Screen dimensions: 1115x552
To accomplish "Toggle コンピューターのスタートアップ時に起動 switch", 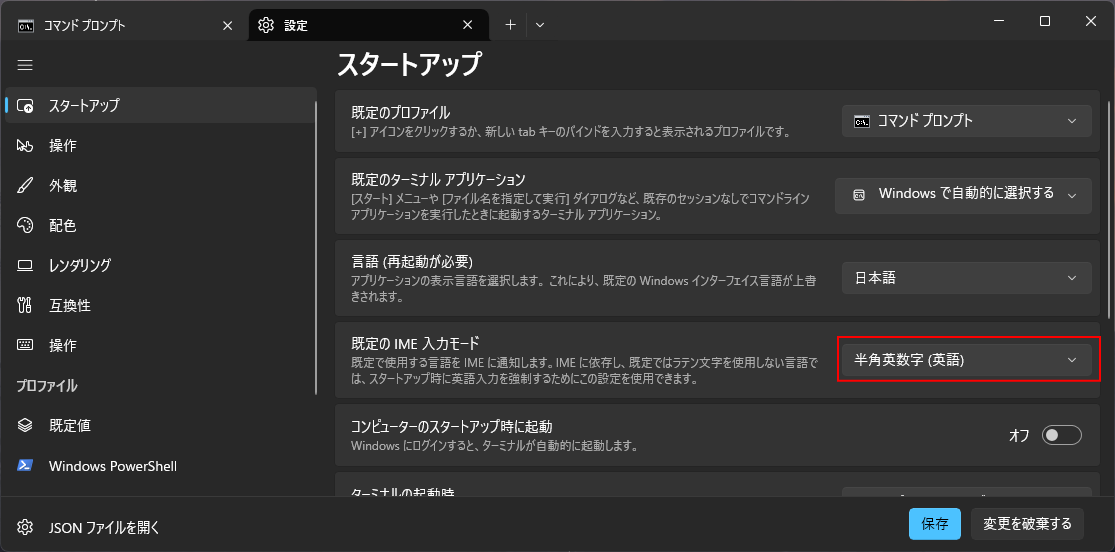I will pyautogui.click(x=1061, y=435).
